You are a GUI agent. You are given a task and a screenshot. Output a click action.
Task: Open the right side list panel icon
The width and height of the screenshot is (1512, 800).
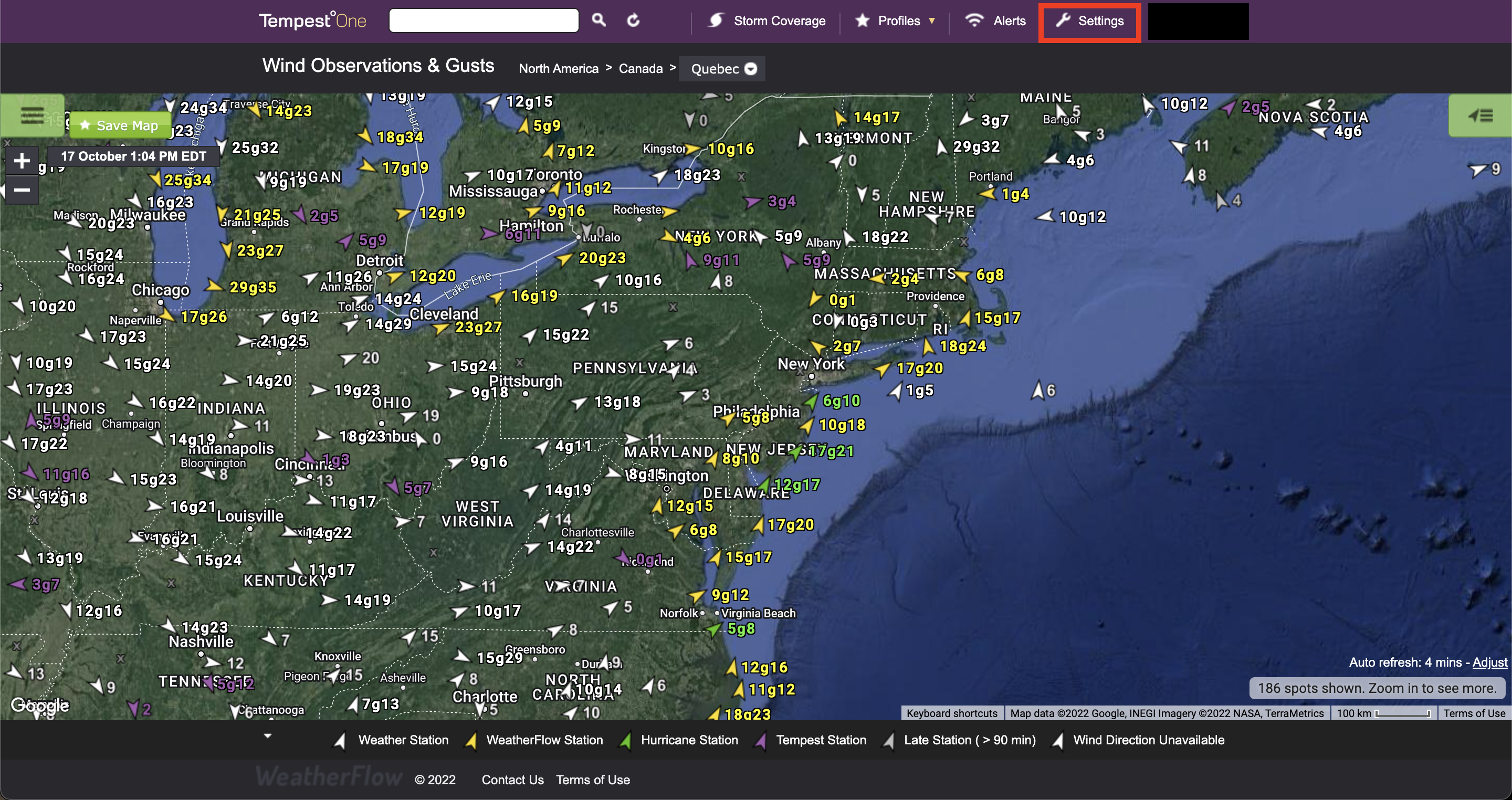[x=1480, y=115]
